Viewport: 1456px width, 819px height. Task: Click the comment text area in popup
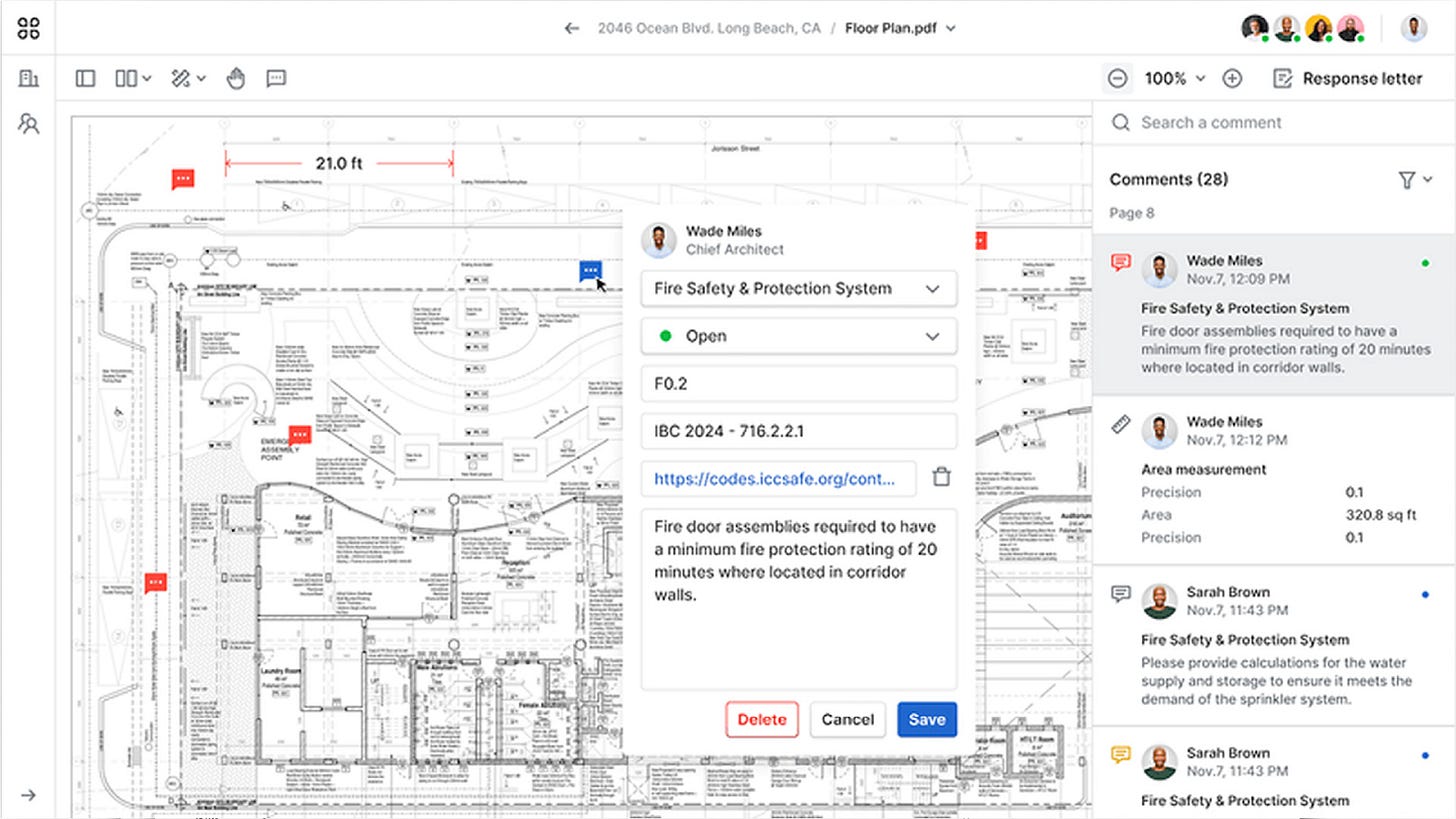click(798, 599)
